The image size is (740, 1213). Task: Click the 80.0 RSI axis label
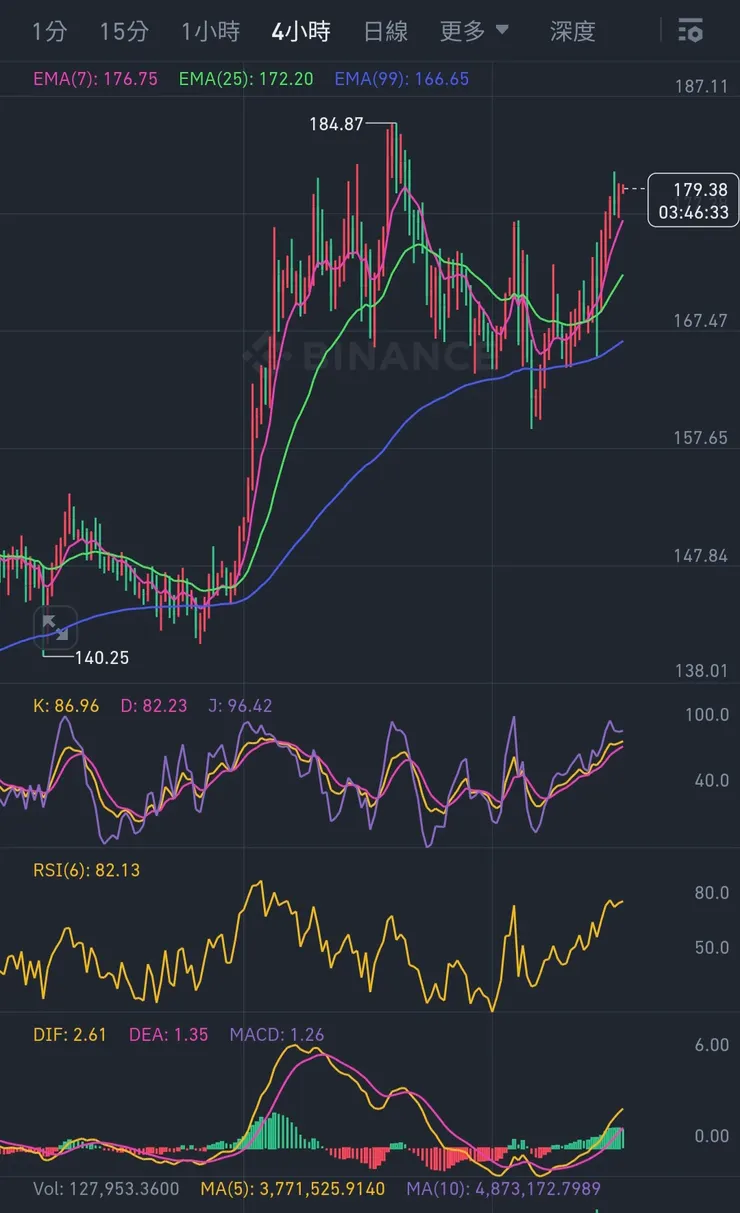pyautogui.click(x=711, y=893)
